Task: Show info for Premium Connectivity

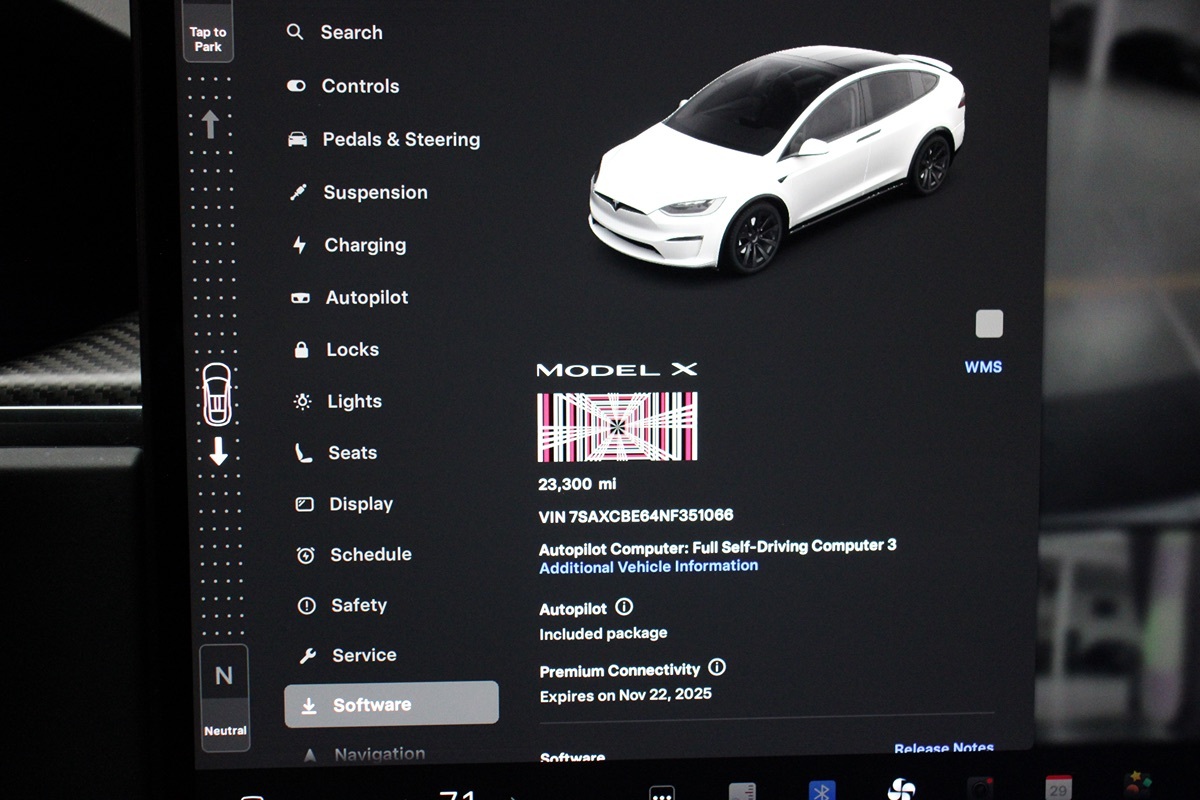Action: (x=717, y=668)
